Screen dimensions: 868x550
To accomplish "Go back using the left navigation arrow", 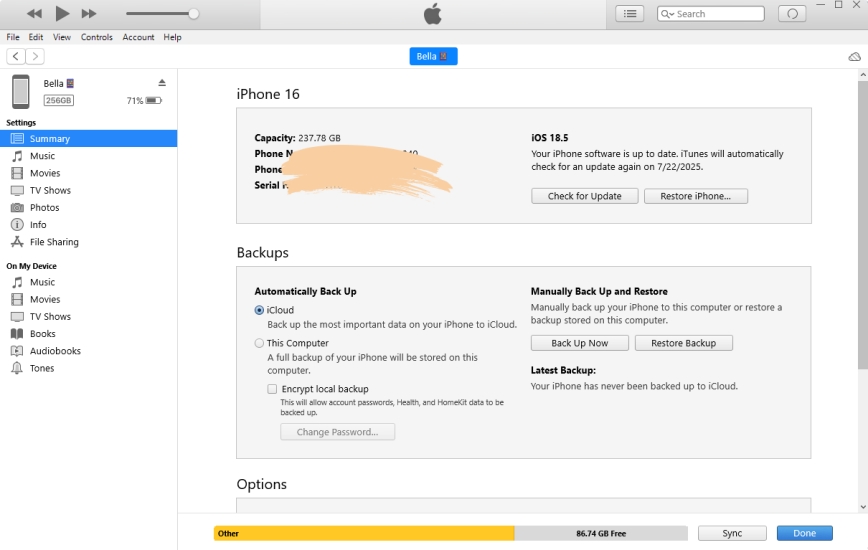I will [16, 57].
